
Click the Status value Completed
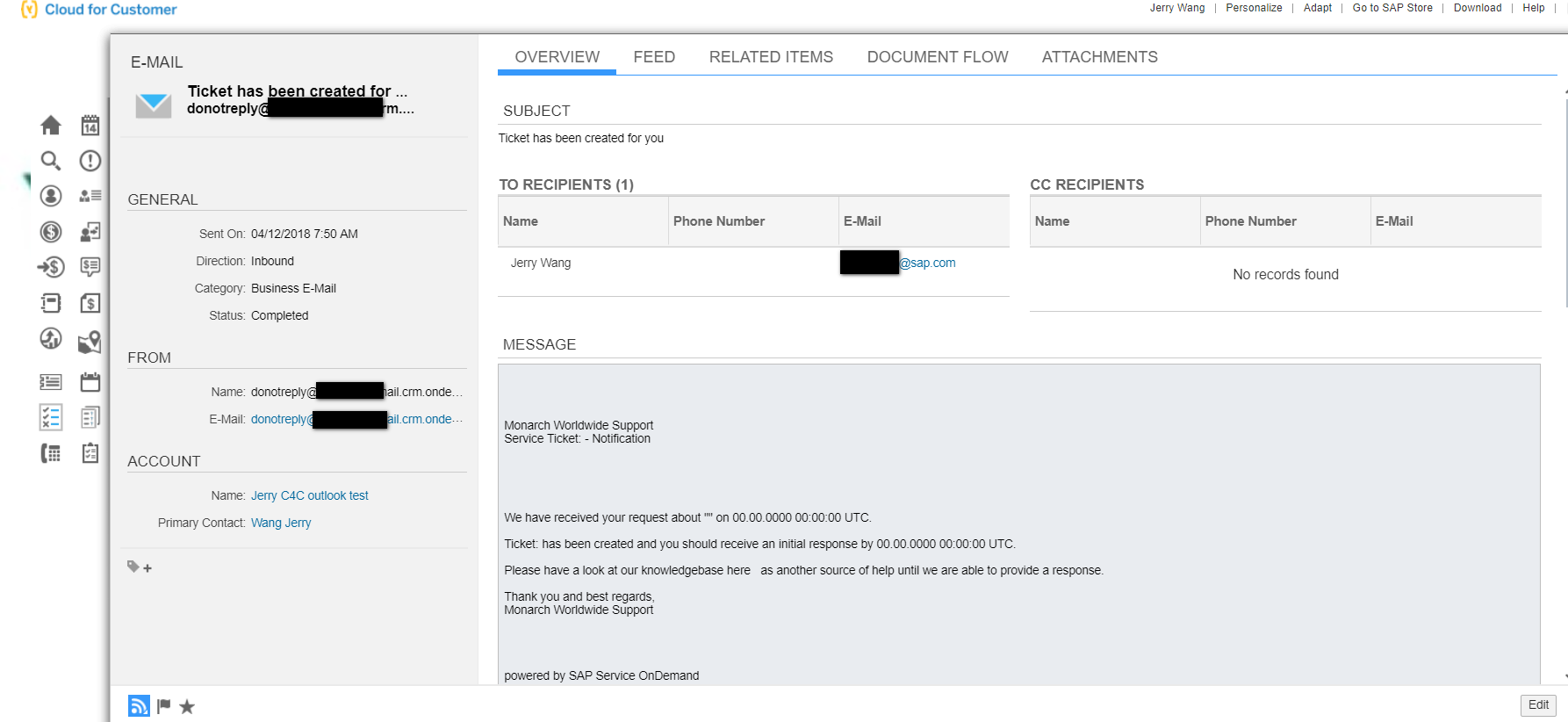pyautogui.click(x=279, y=316)
